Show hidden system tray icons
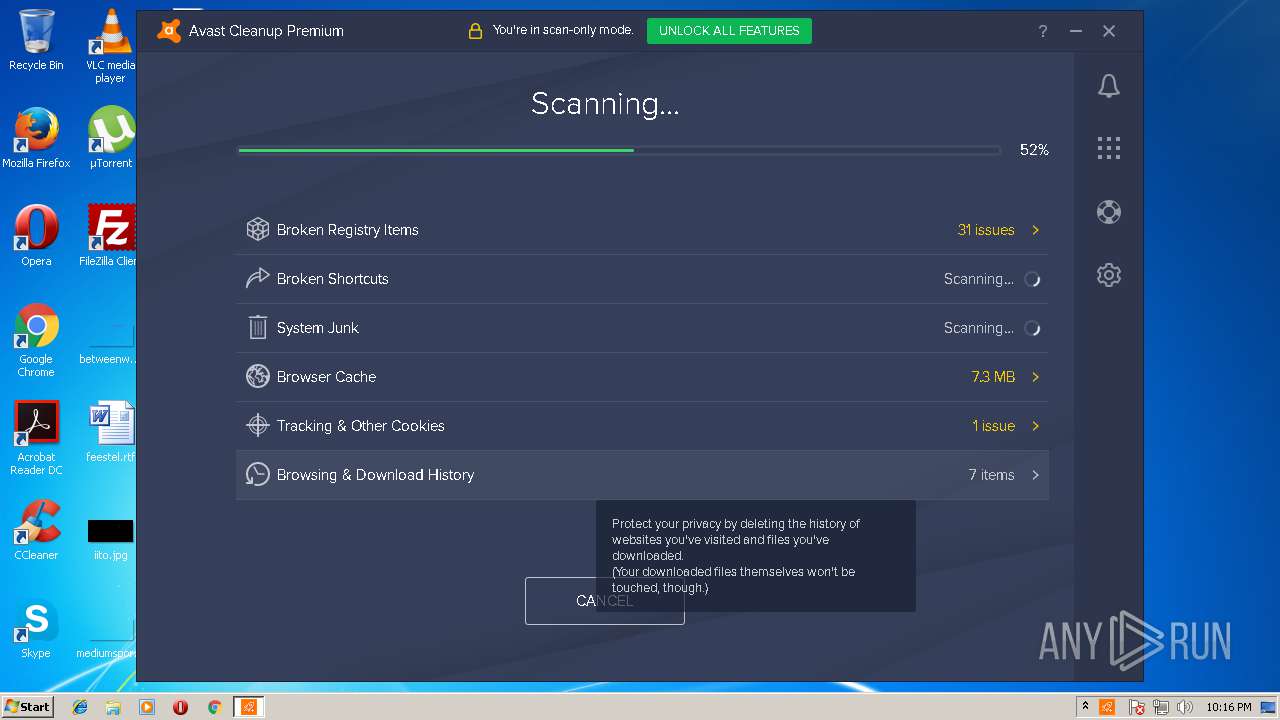Viewport: 1280px width, 720px height. (1085, 707)
